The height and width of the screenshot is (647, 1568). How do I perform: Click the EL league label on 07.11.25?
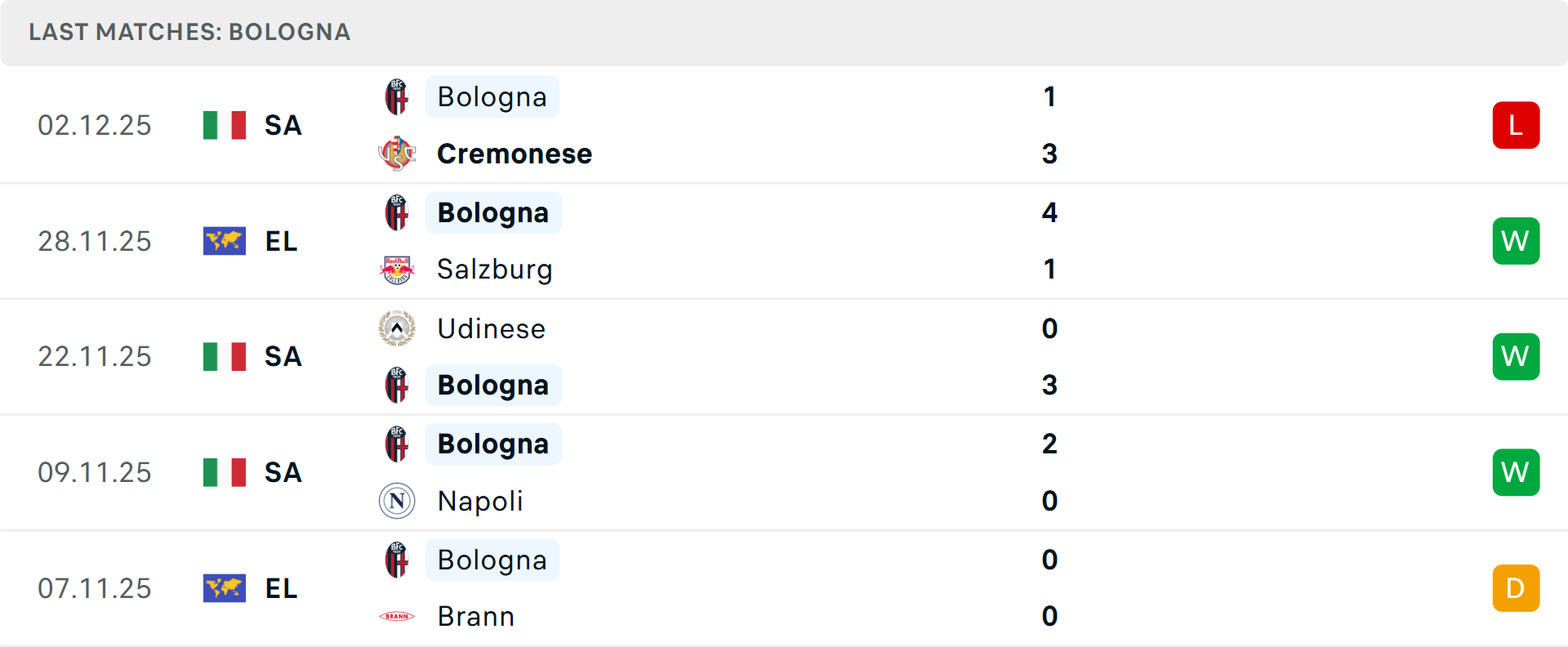(282, 588)
